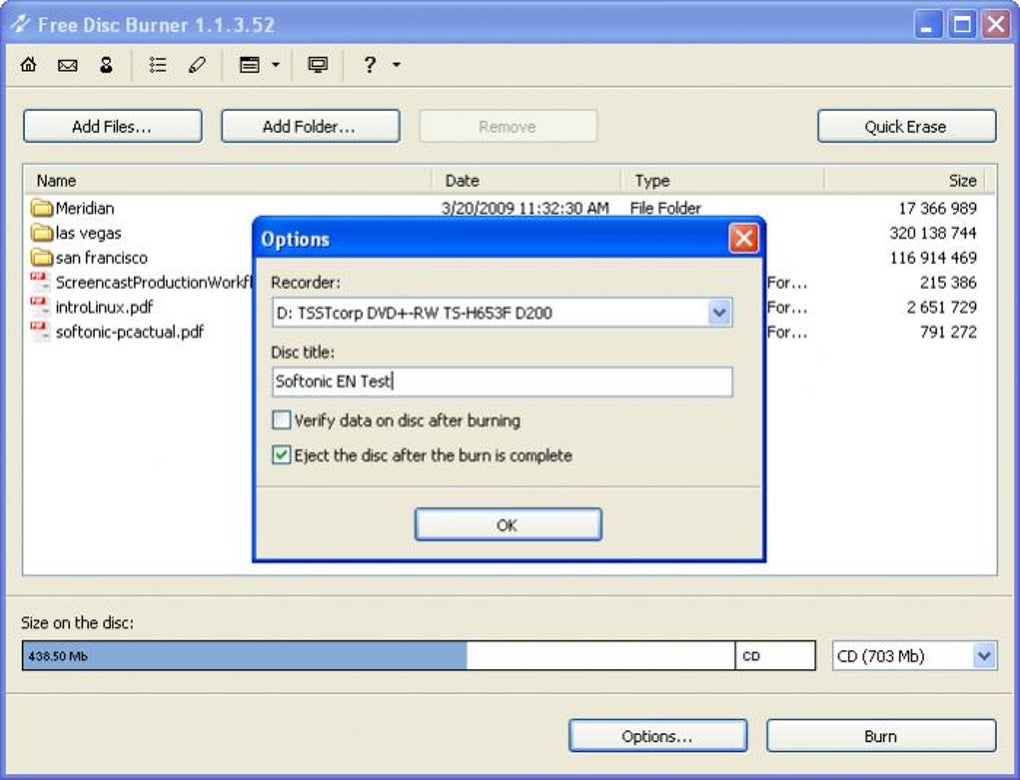Click the Burn button

[x=881, y=736]
